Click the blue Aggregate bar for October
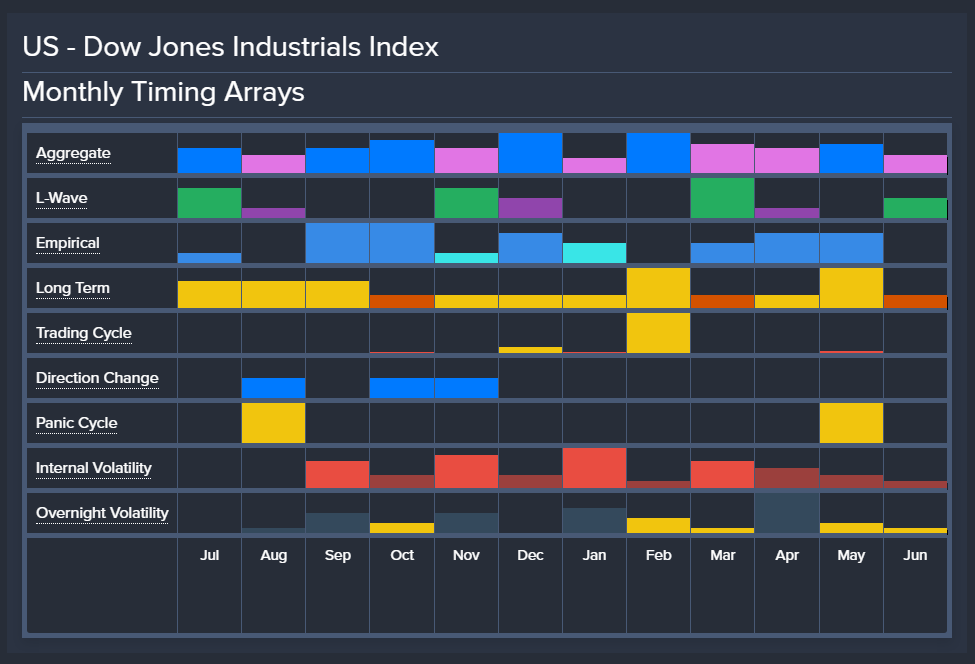975x664 pixels. pos(402,157)
